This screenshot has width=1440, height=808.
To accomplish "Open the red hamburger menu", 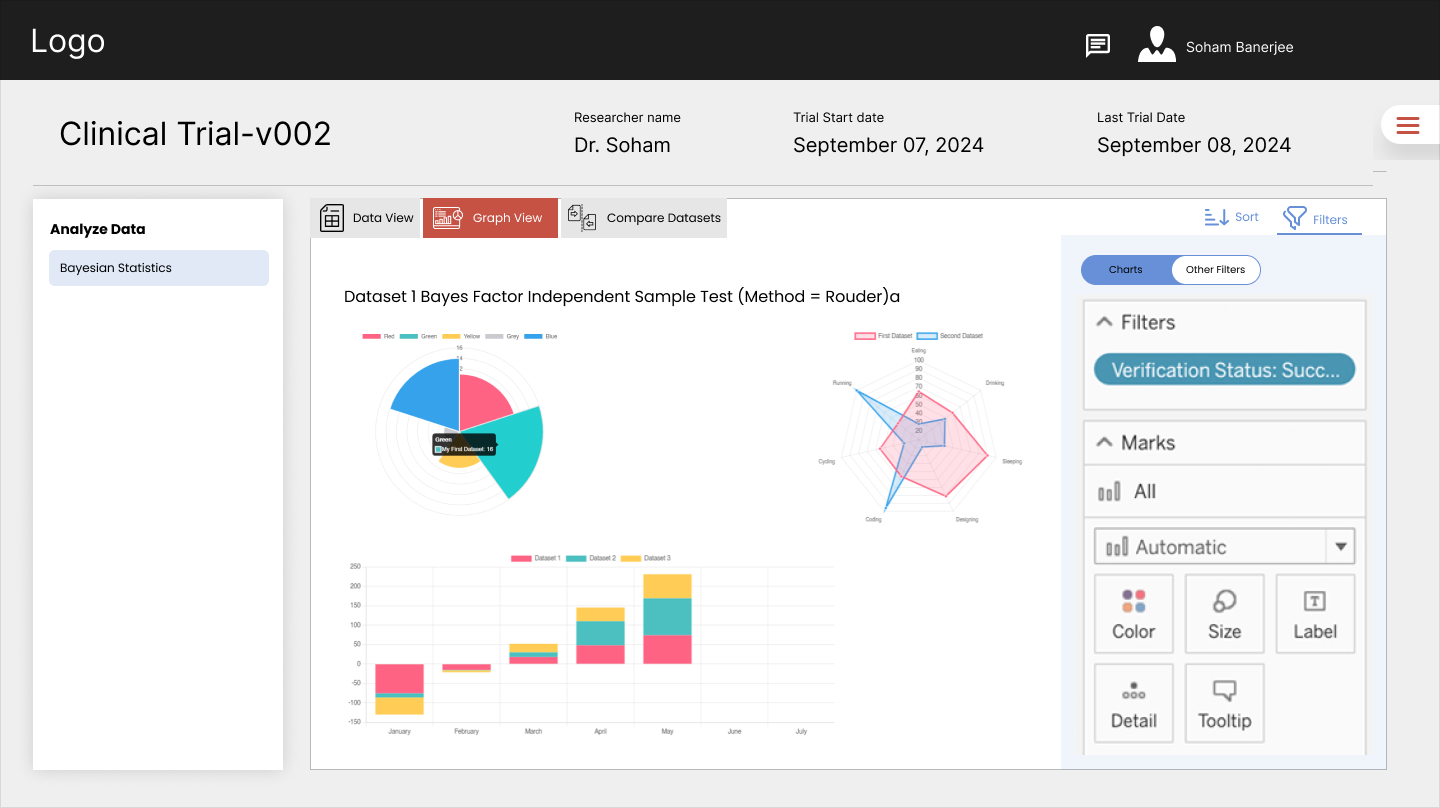I will tap(1408, 125).
